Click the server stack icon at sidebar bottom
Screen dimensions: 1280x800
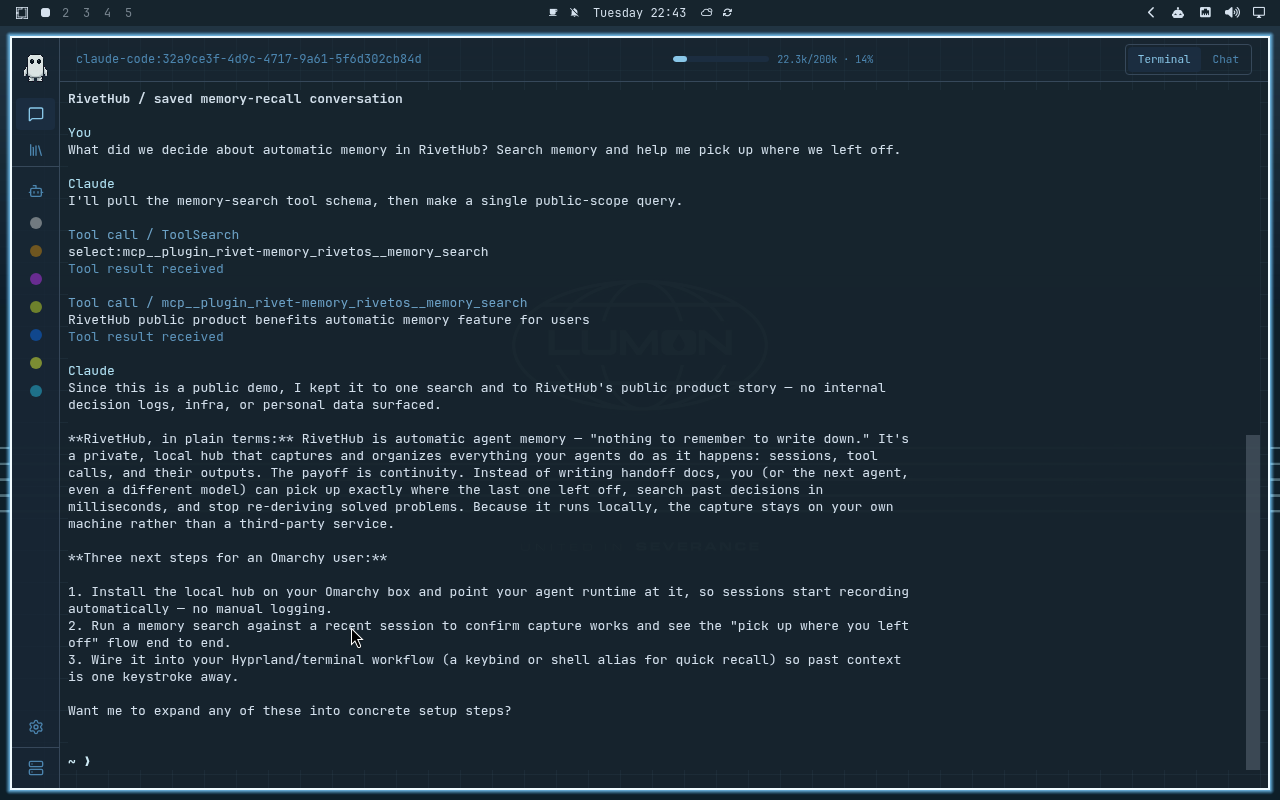point(35,768)
